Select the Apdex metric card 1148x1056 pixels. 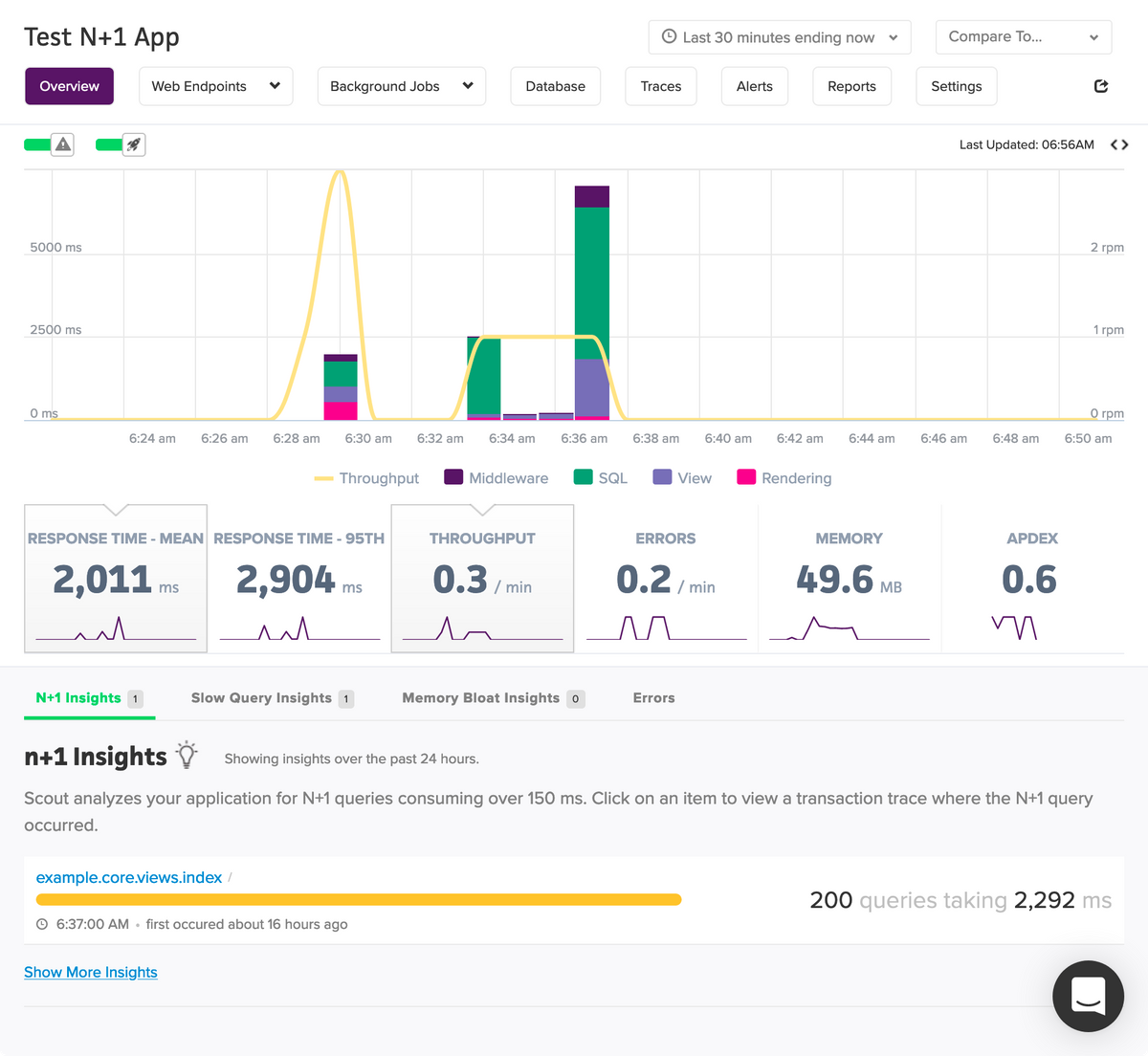(x=1031, y=579)
